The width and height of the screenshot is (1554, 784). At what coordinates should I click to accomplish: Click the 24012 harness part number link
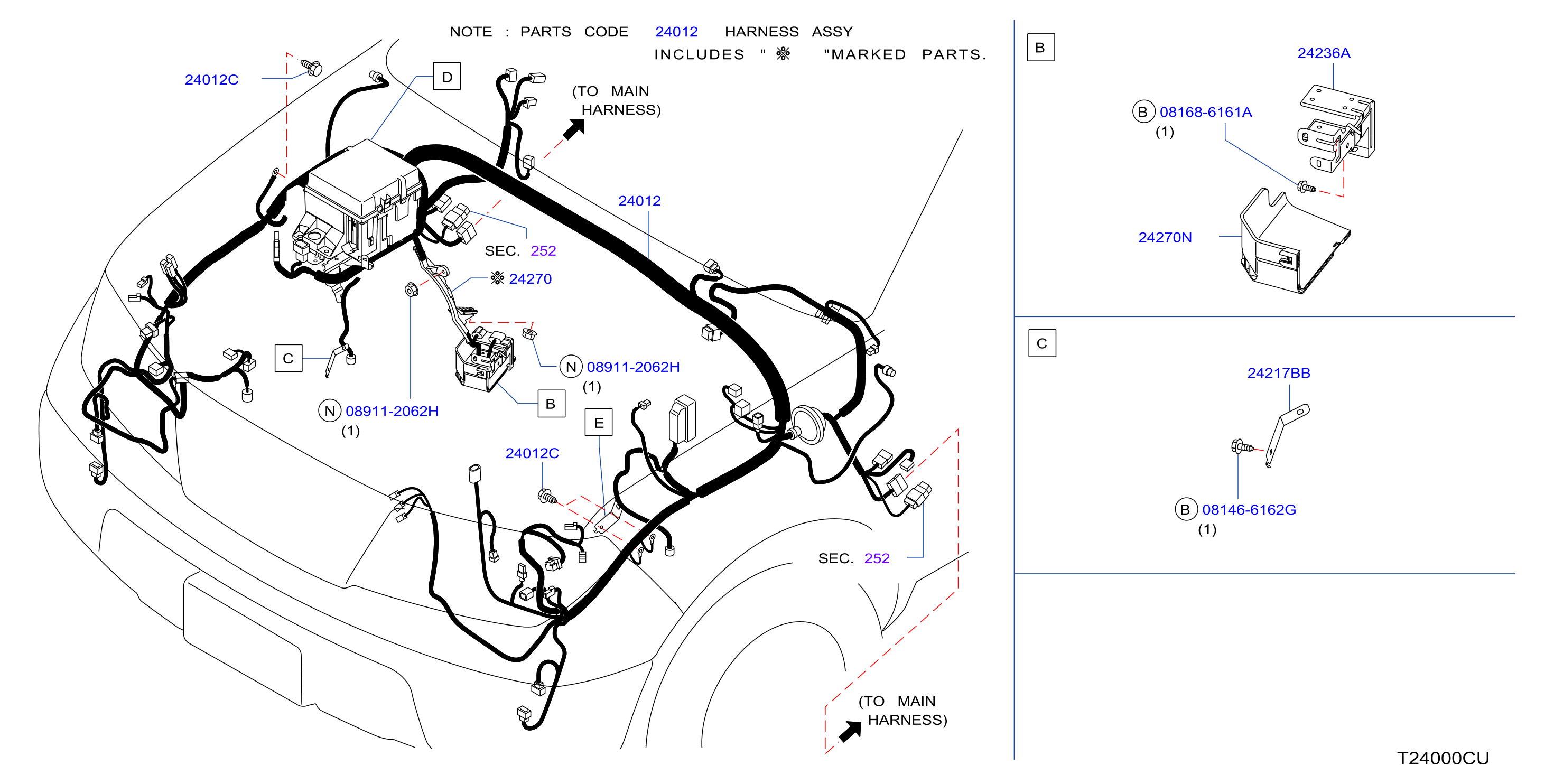(639, 201)
